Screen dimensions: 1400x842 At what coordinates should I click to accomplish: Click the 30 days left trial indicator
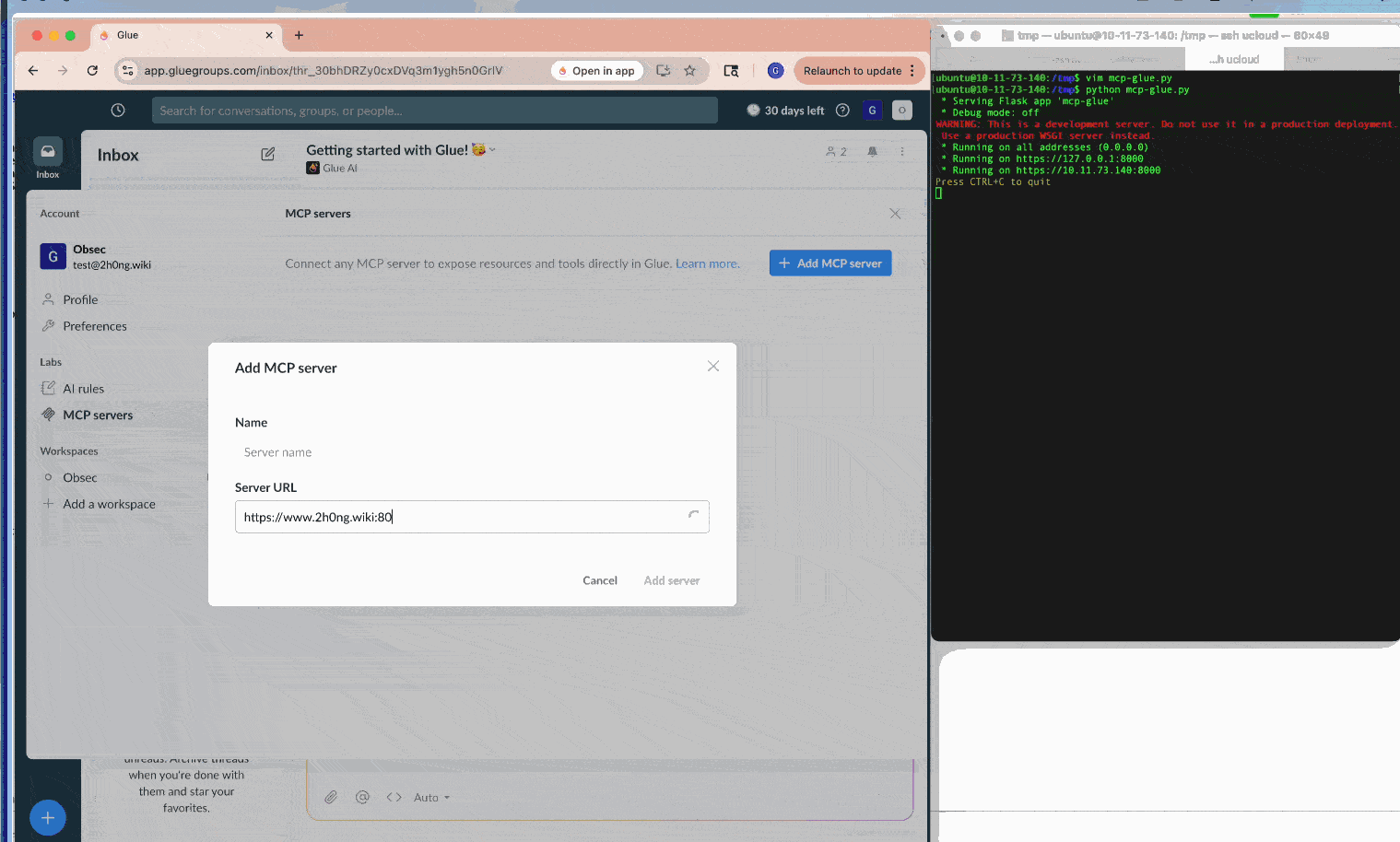point(785,111)
